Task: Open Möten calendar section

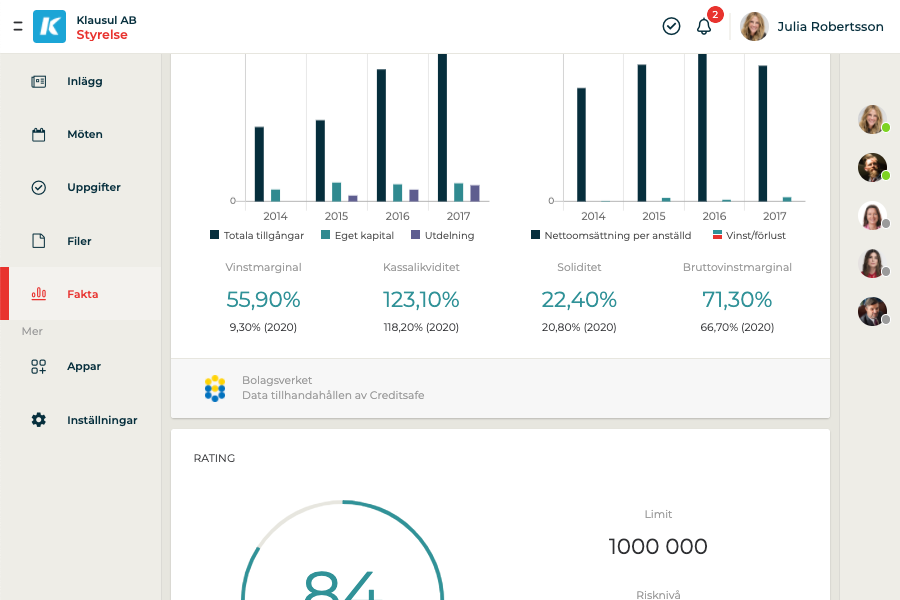Action: [84, 134]
